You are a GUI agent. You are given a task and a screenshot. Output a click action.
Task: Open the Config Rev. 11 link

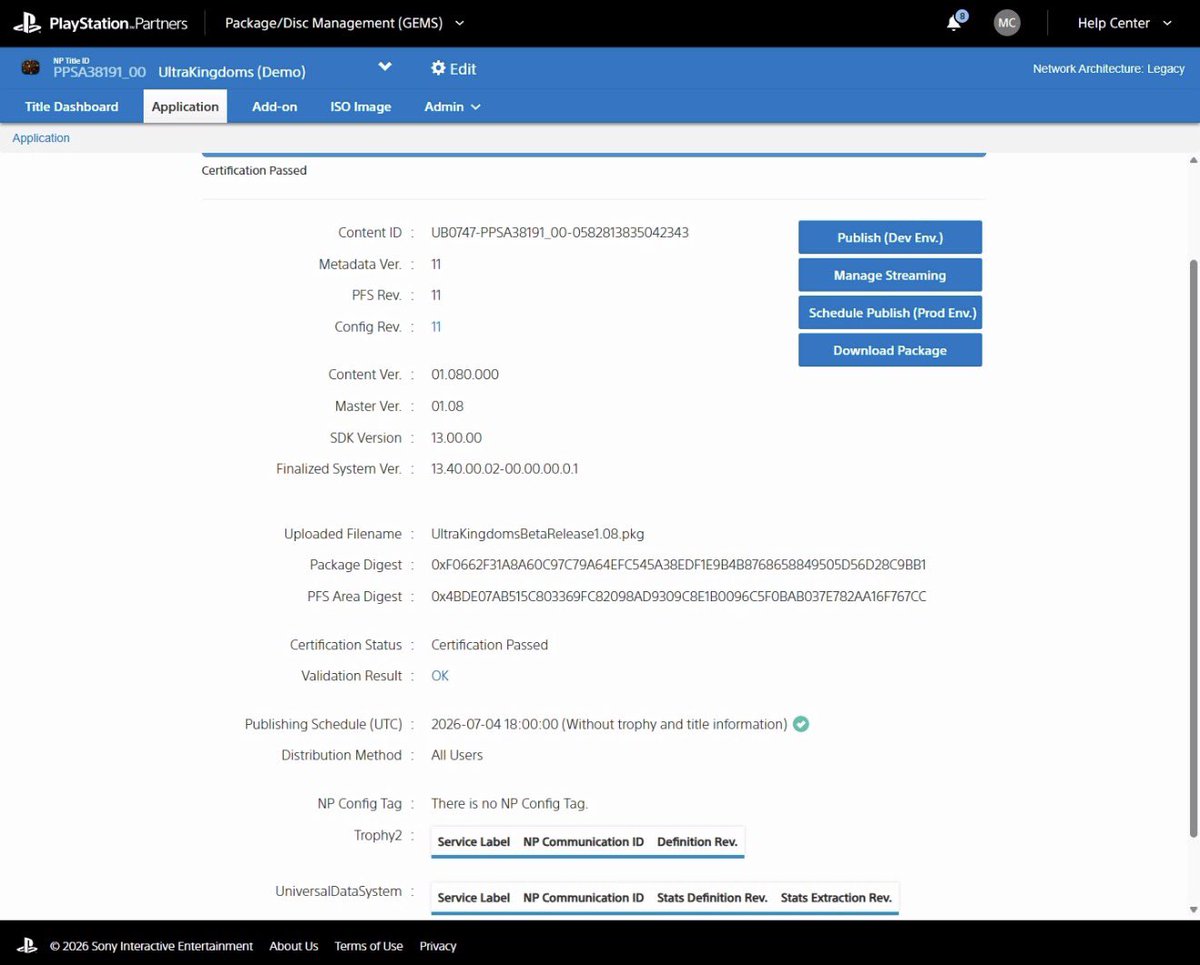coord(436,327)
